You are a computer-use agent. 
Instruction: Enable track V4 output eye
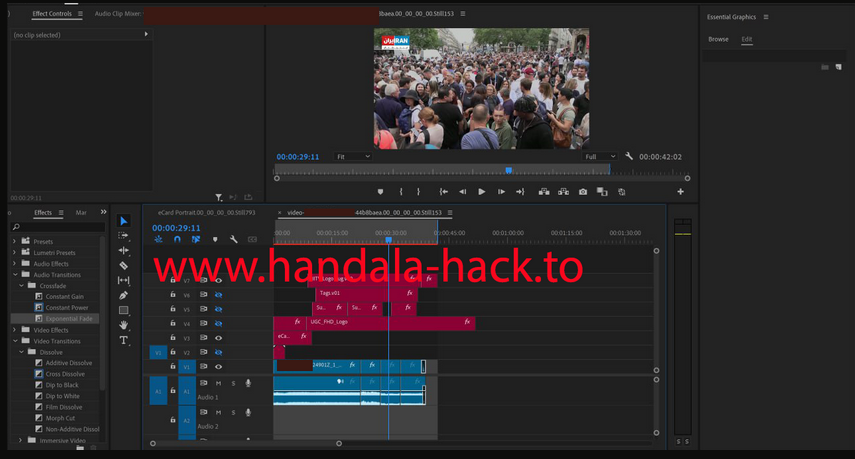[x=218, y=323]
